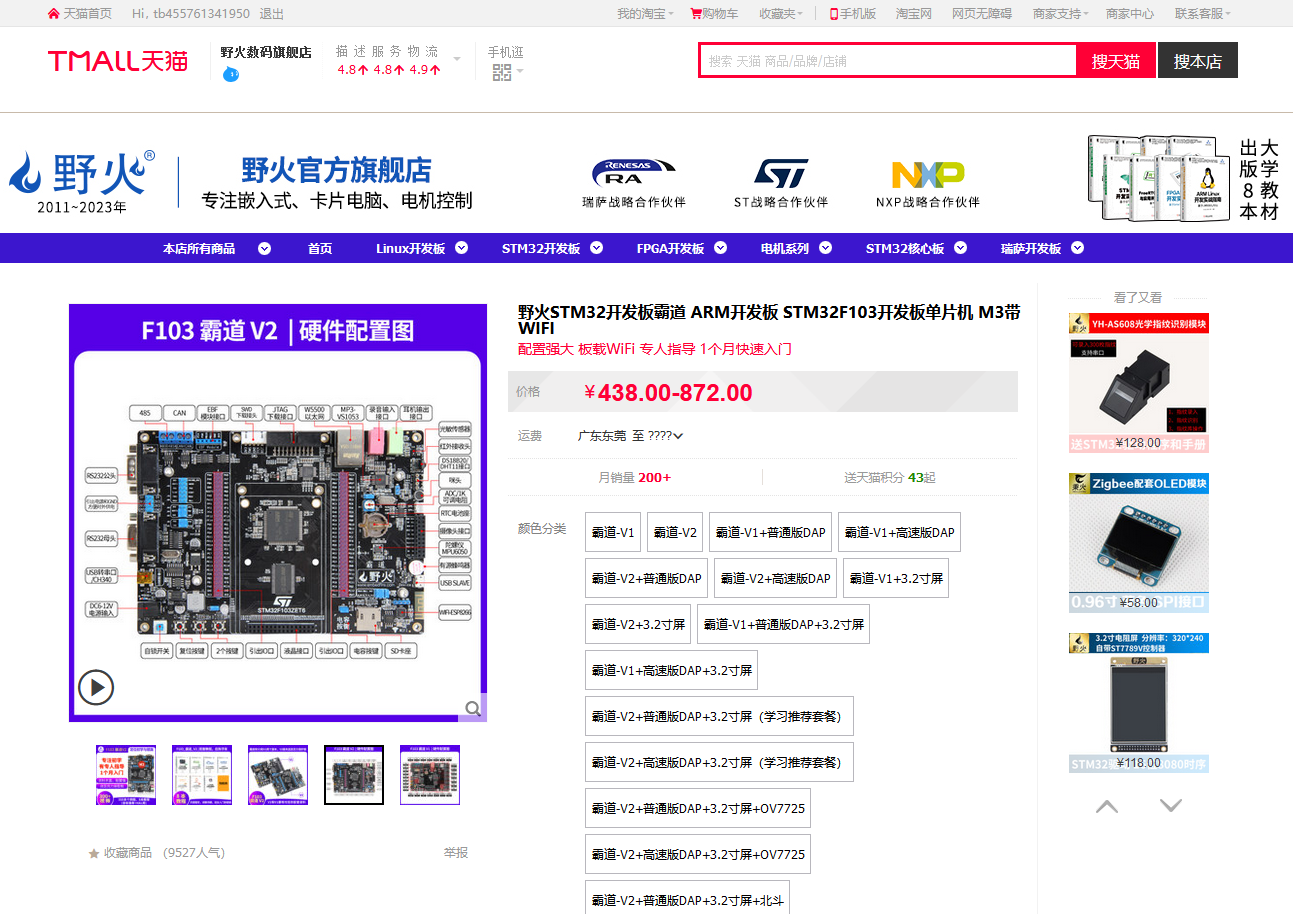This screenshot has height=914, width=1293.
Task: Select the first product thumbnail
Action: 126,774
